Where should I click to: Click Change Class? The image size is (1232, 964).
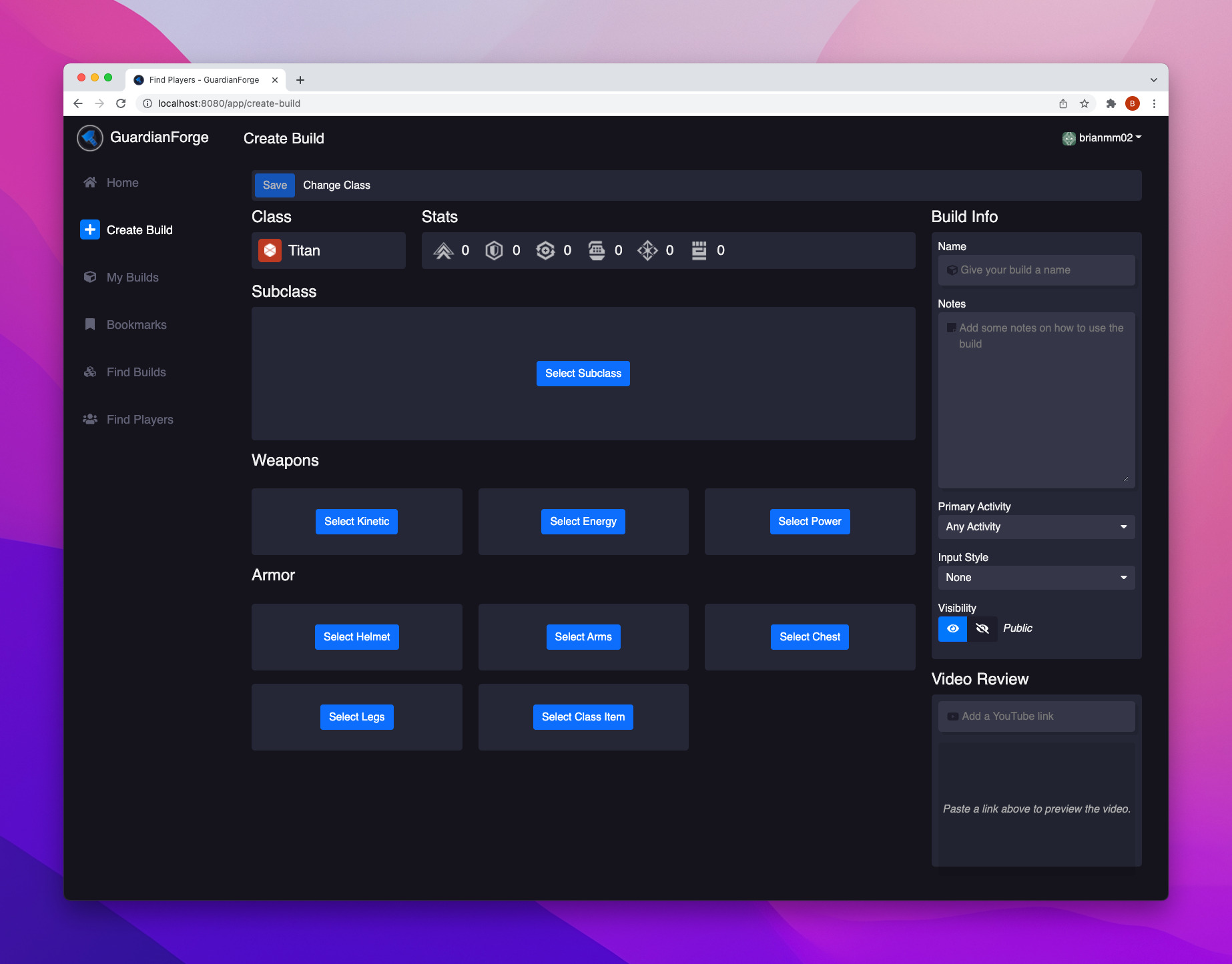pos(336,185)
